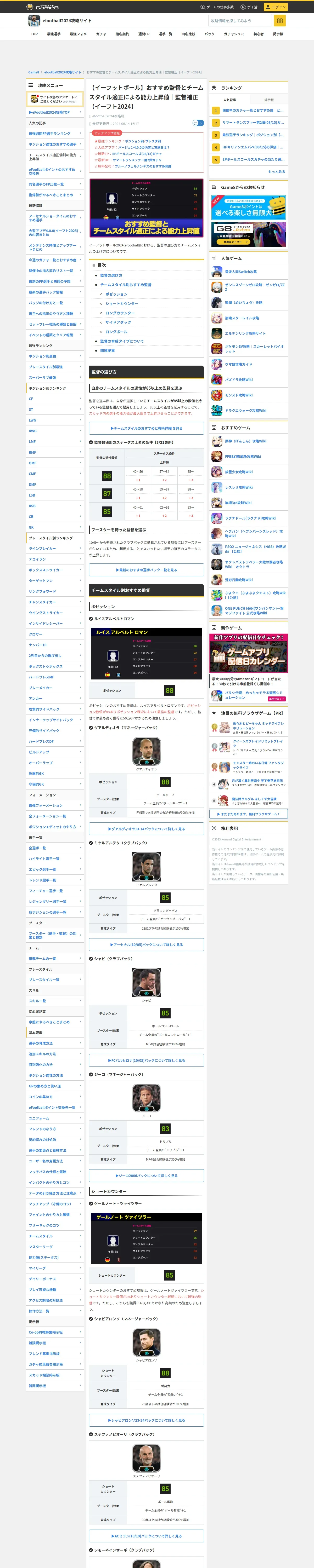Click グアルディオラ13-14パック detail button
314x1568 pixels.
pyautogui.click(x=146, y=828)
